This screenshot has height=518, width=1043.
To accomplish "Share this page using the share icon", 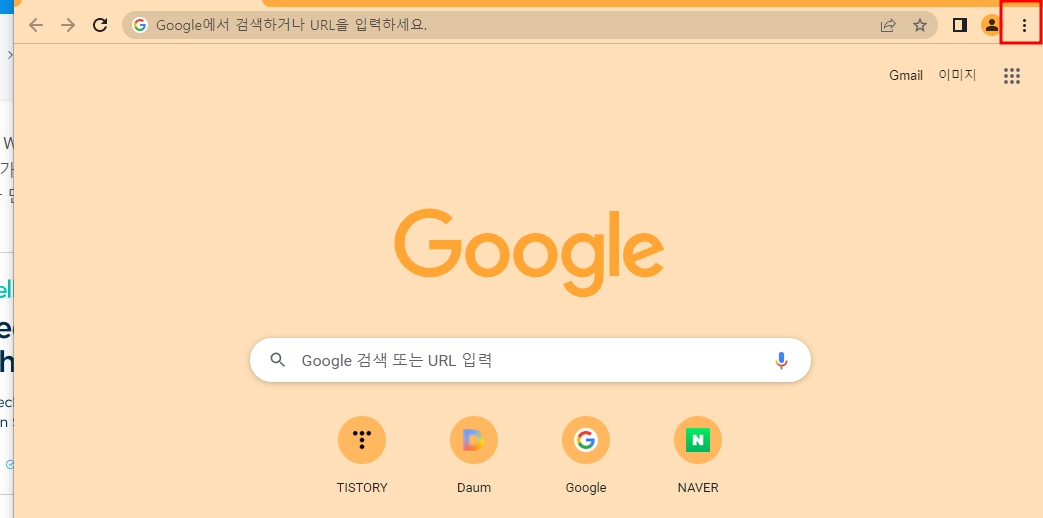I will coord(888,25).
